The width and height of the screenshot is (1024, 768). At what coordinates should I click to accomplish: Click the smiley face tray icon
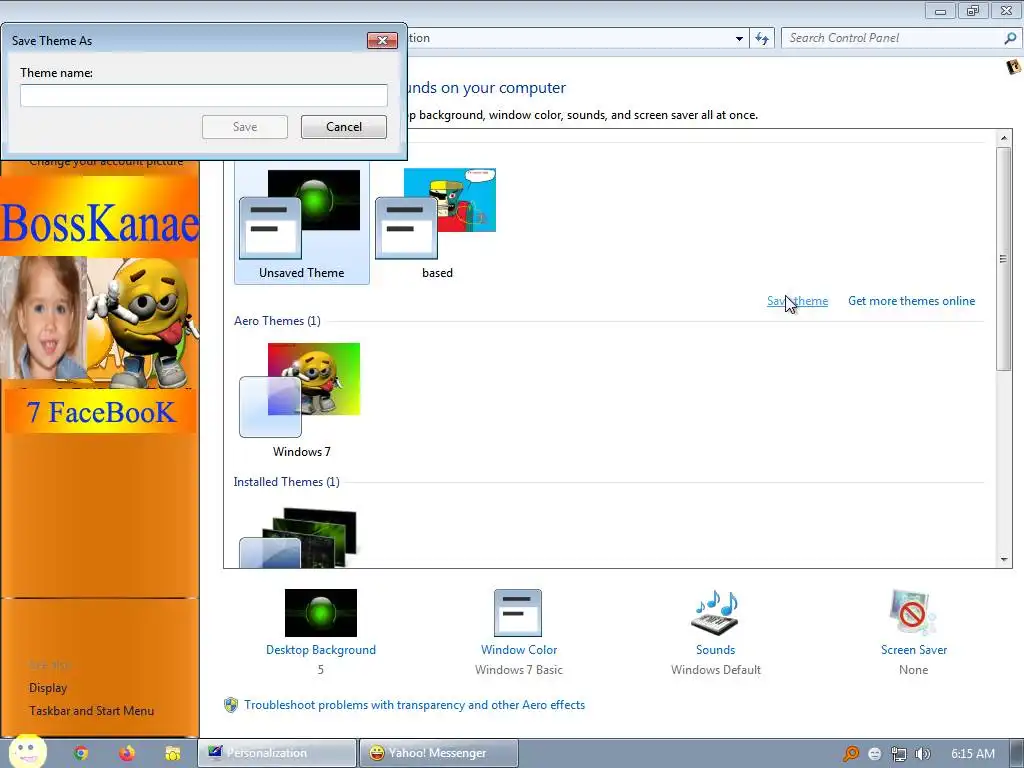click(x=874, y=754)
